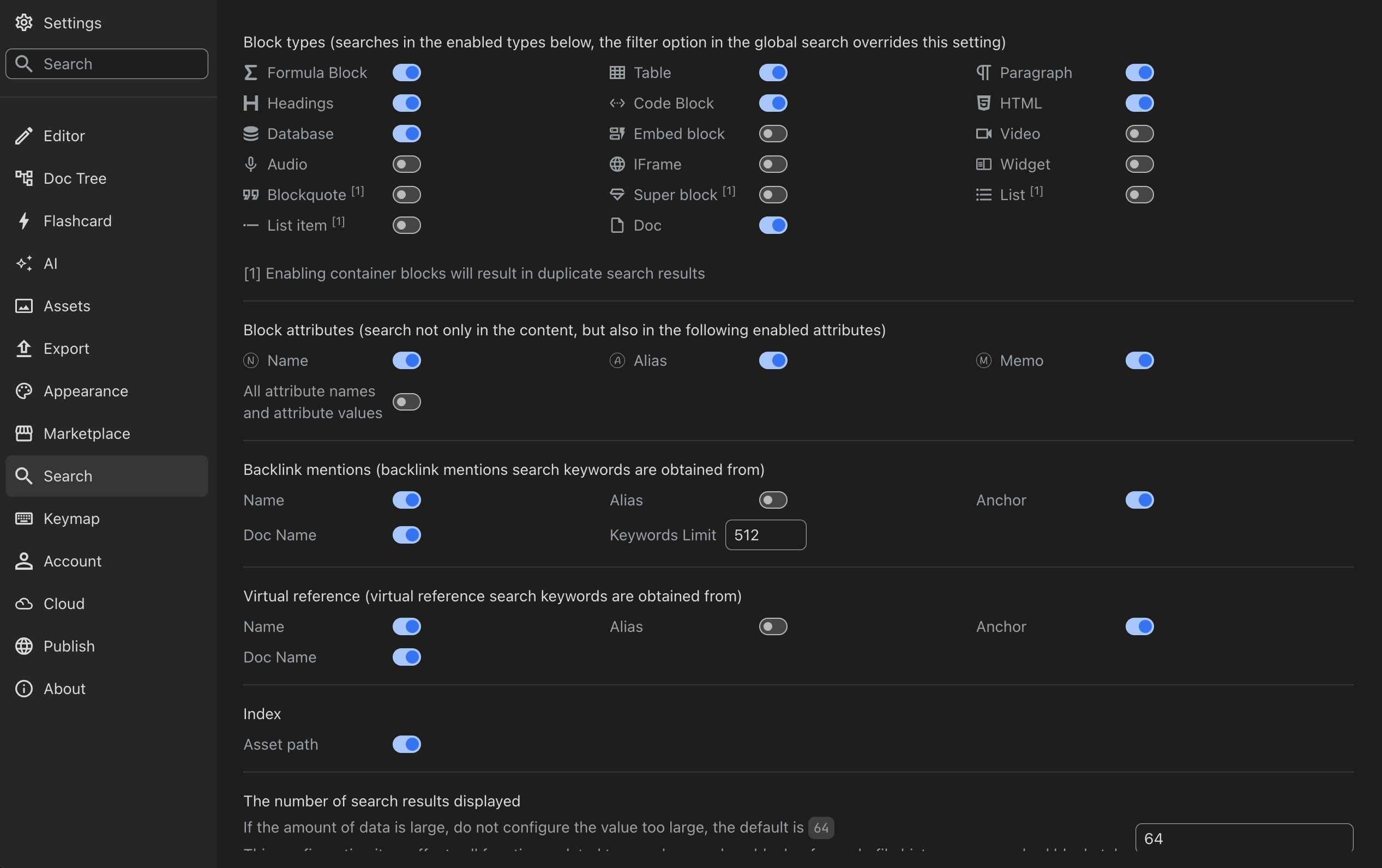Enable all attribute names and values toggle
Image resolution: width=1382 pixels, height=868 pixels.
tap(407, 402)
